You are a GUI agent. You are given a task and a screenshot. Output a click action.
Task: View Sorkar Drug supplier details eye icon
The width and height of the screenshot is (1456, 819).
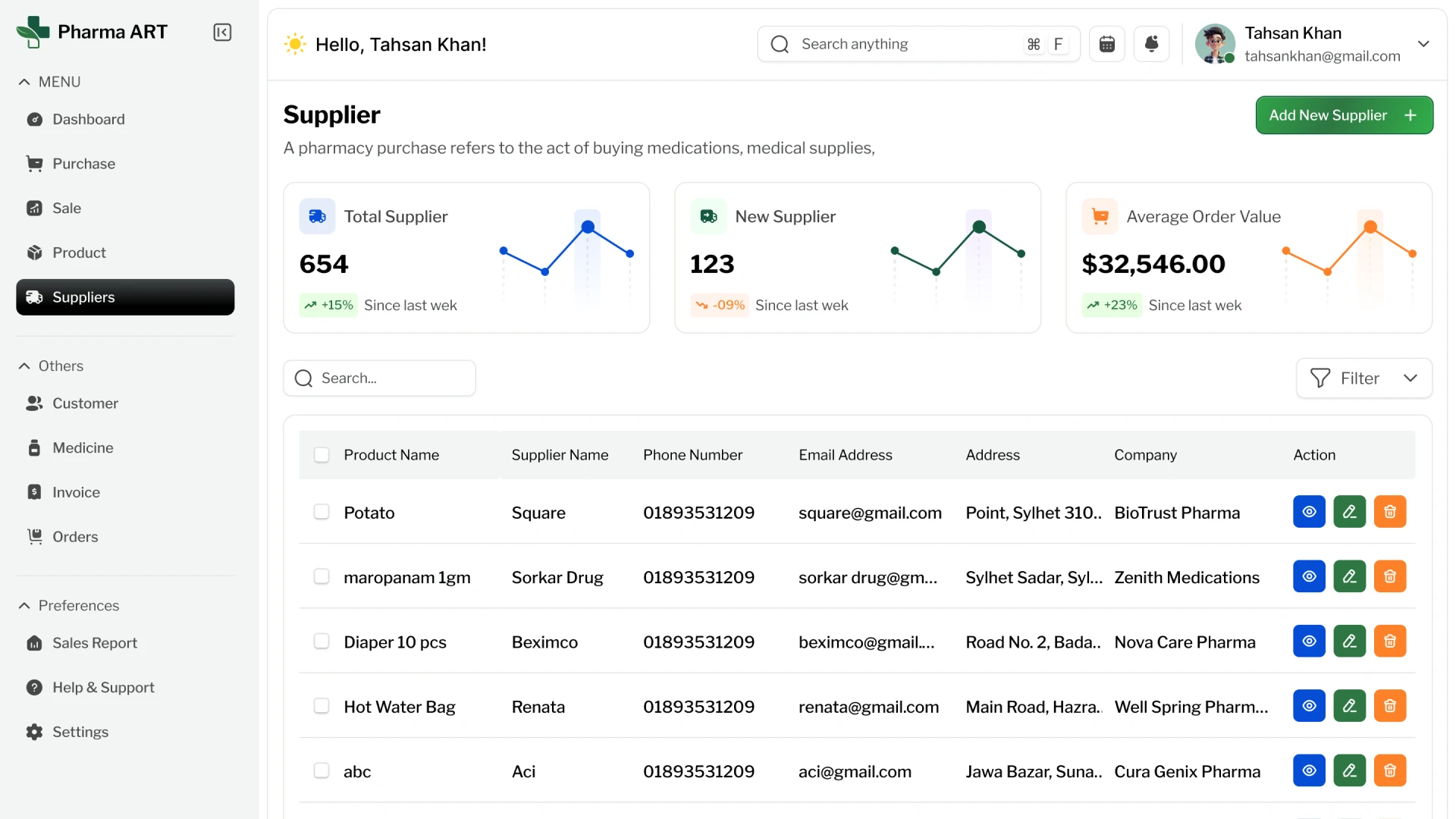(x=1309, y=576)
